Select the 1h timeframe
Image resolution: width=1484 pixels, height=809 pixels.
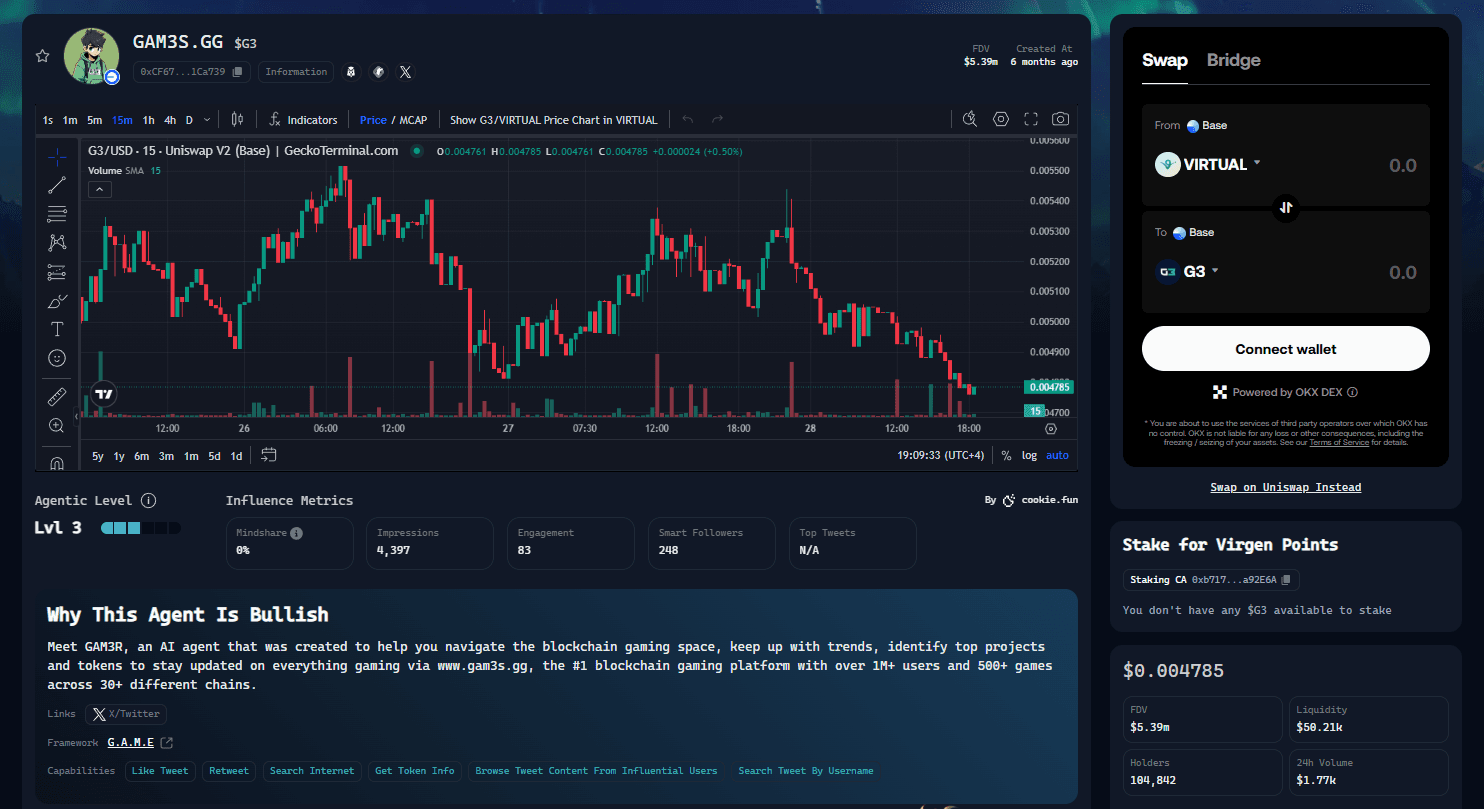click(148, 120)
